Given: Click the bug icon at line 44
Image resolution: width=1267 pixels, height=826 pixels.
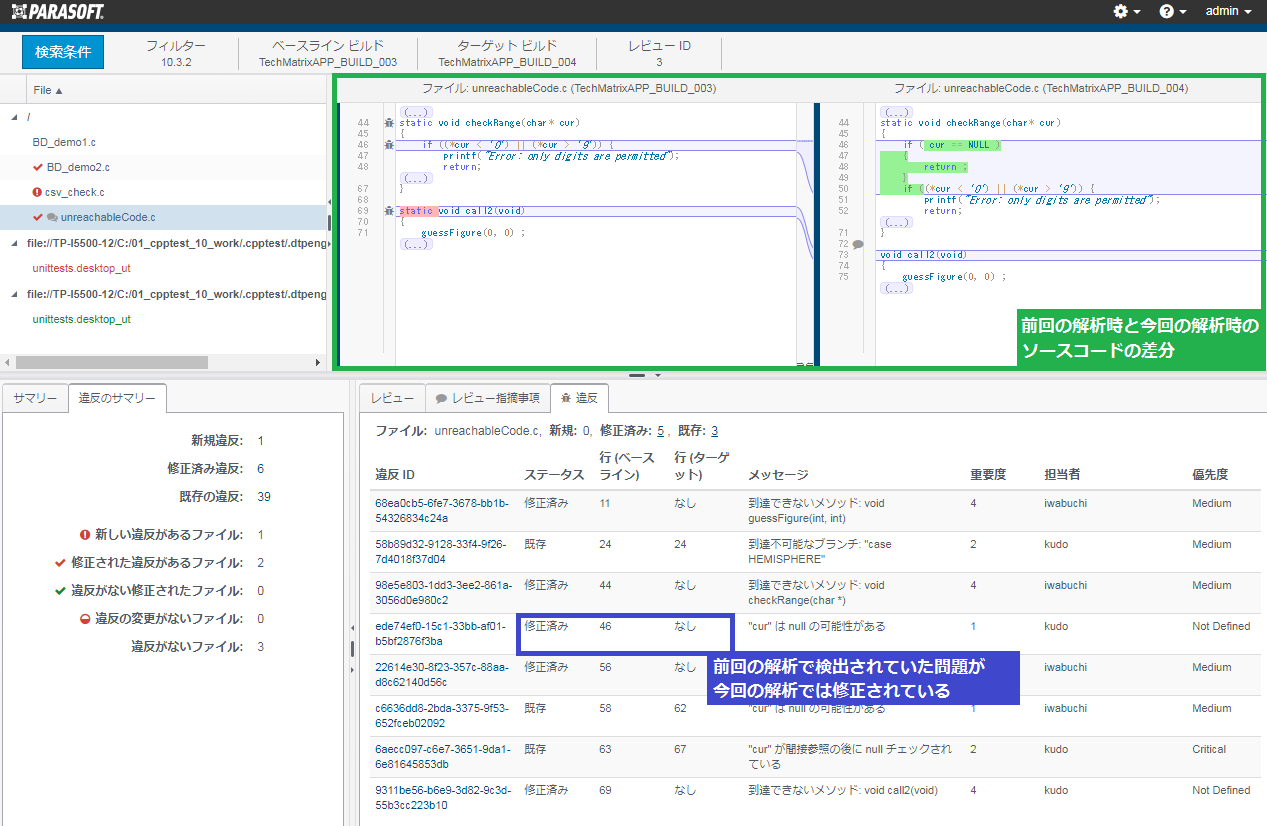Looking at the screenshot, I should (389, 123).
